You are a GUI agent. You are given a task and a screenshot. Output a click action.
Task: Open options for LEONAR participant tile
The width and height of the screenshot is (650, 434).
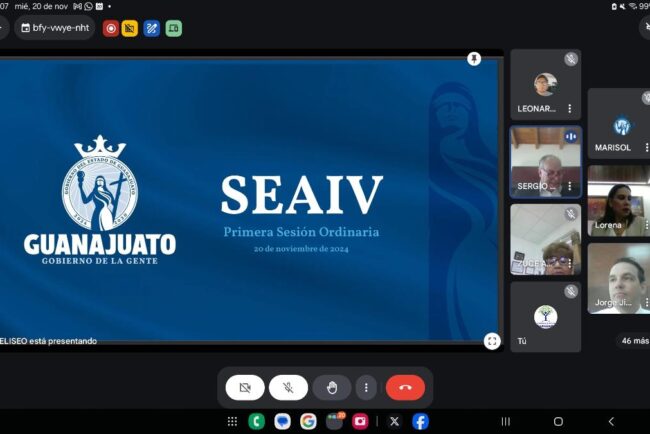click(x=570, y=109)
